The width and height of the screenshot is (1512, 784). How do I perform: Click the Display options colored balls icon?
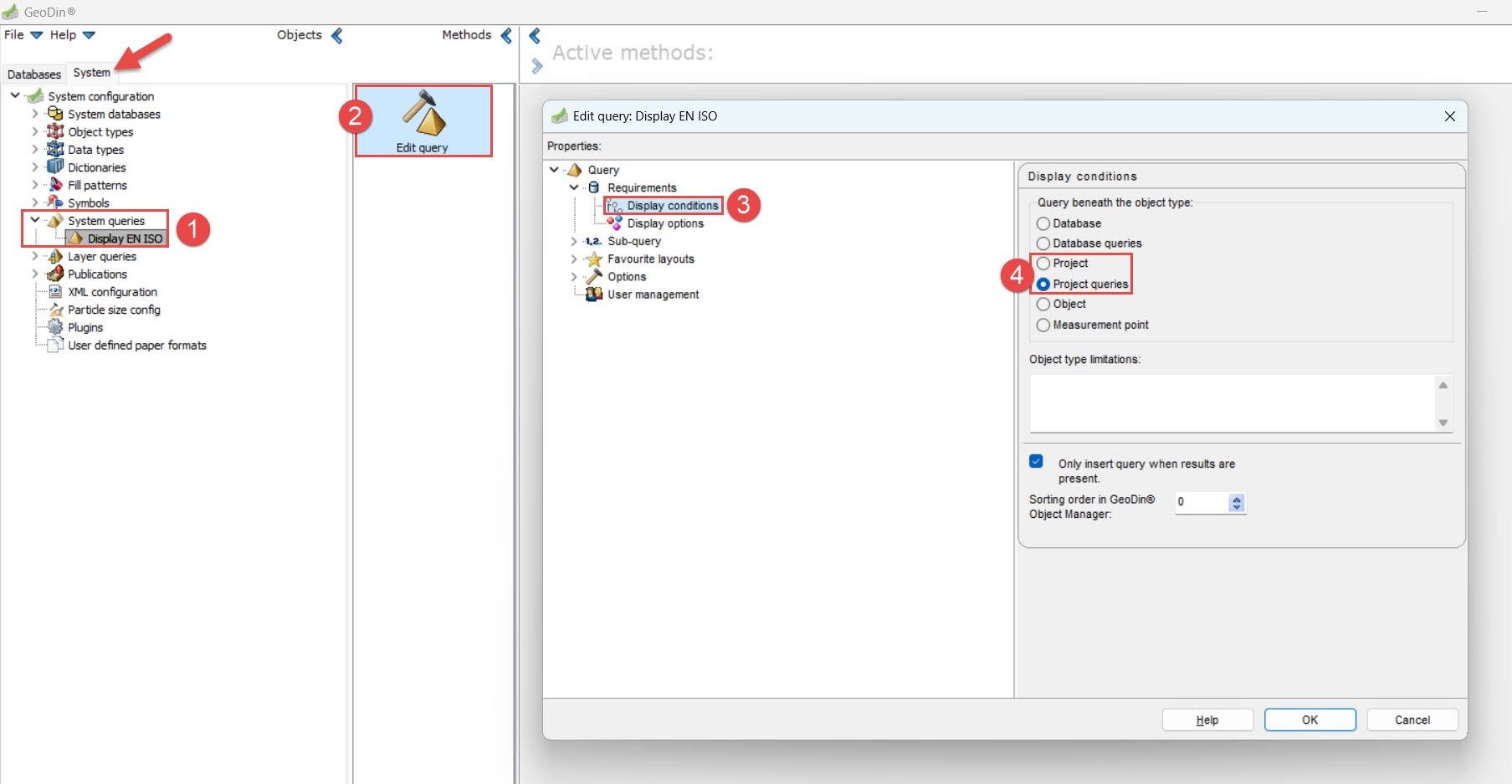coord(614,223)
